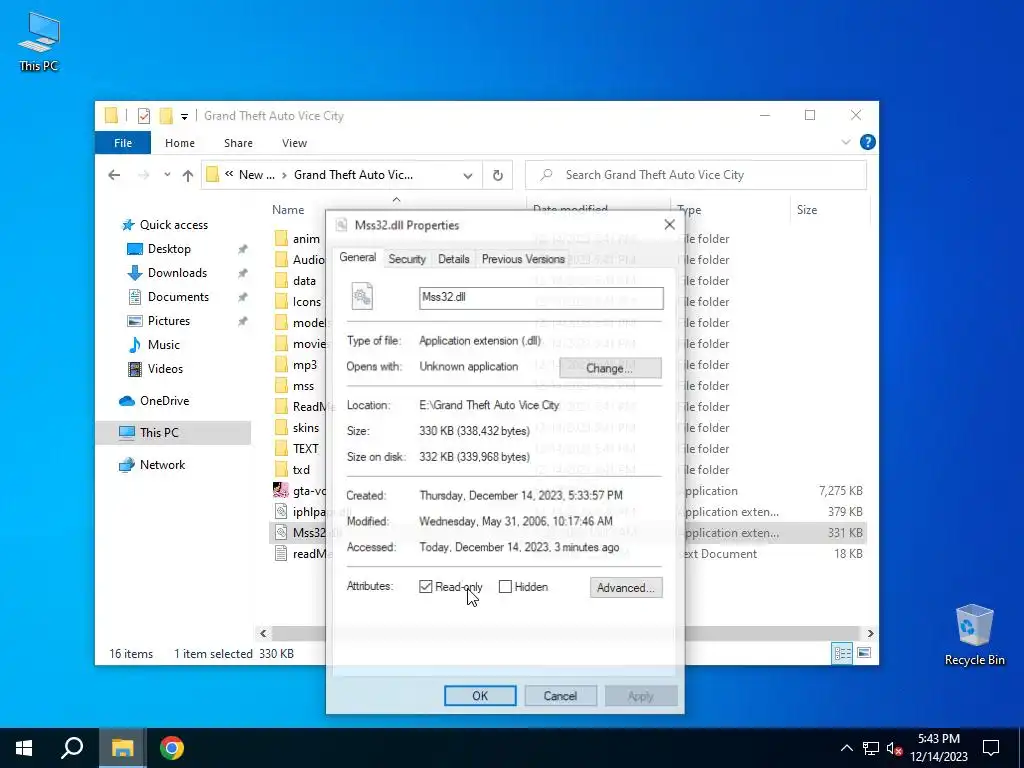Toggle the Read-only attribute checkbox
This screenshot has height=768, width=1024.
click(x=426, y=586)
